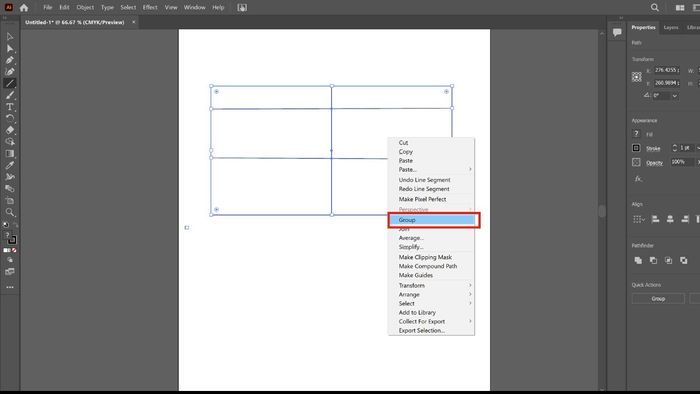Click the Y coordinate input field
The image size is (700, 394).
[x=667, y=83]
